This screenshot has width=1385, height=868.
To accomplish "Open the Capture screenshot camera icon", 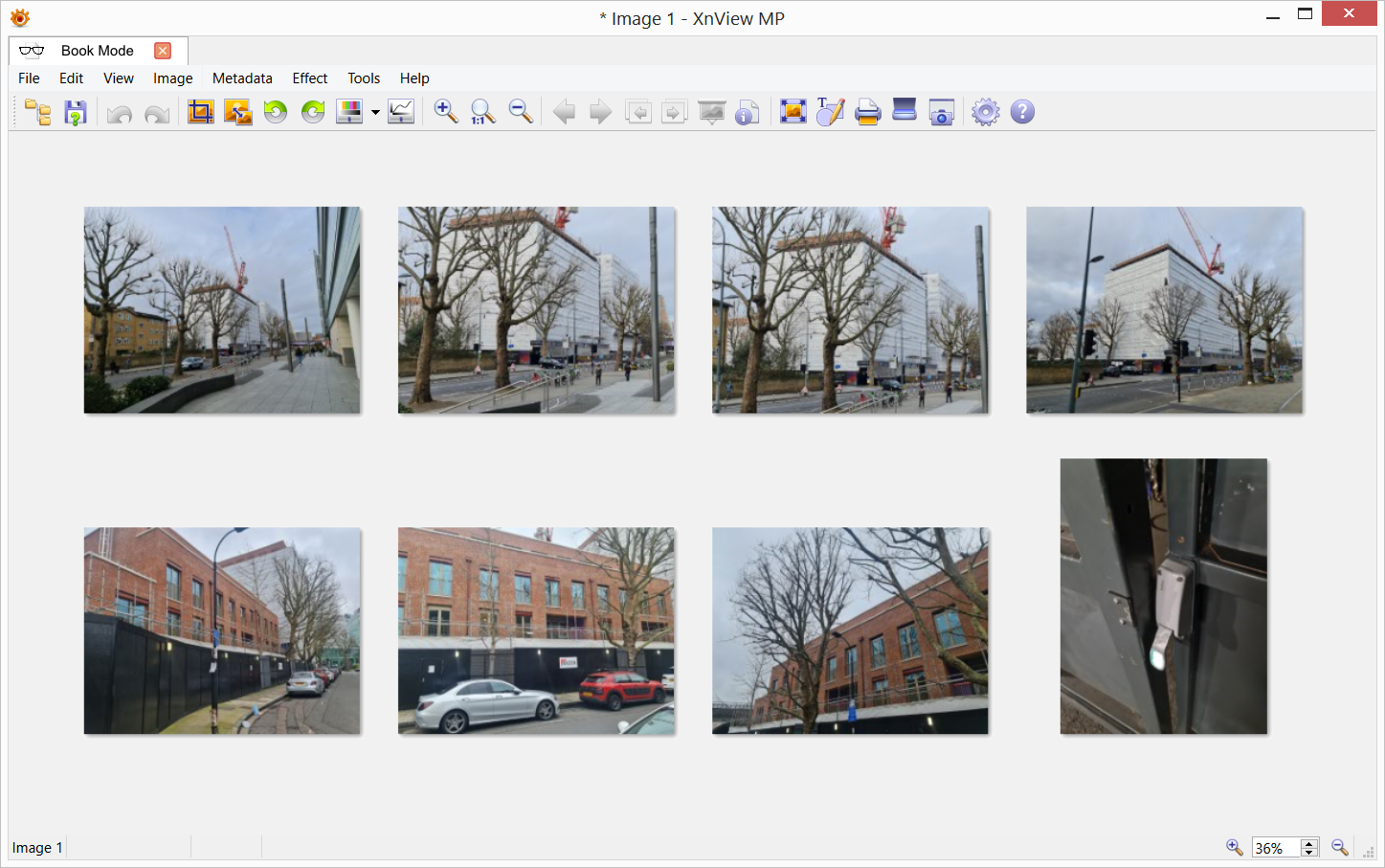I will (942, 112).
